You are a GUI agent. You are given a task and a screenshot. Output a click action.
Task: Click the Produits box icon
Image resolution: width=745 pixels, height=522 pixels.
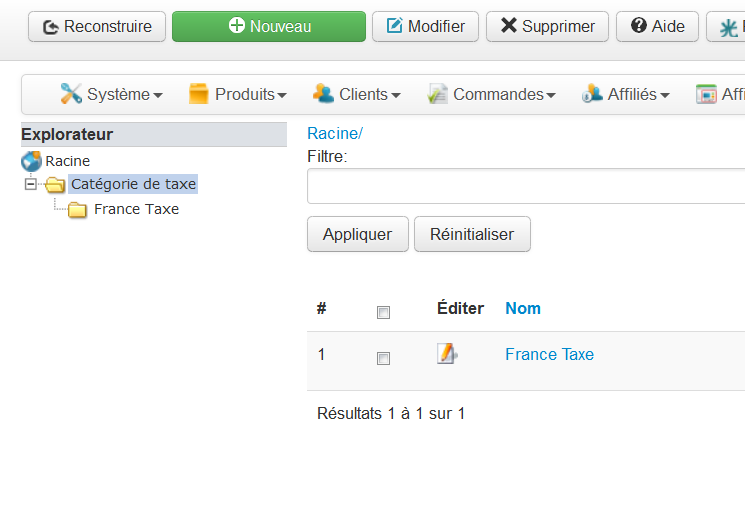pyautogui.click(x=199, y=94)
